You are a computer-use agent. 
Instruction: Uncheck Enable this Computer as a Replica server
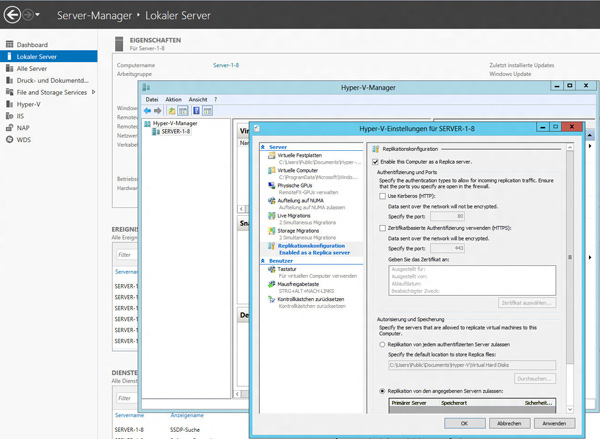pos(375,162)
